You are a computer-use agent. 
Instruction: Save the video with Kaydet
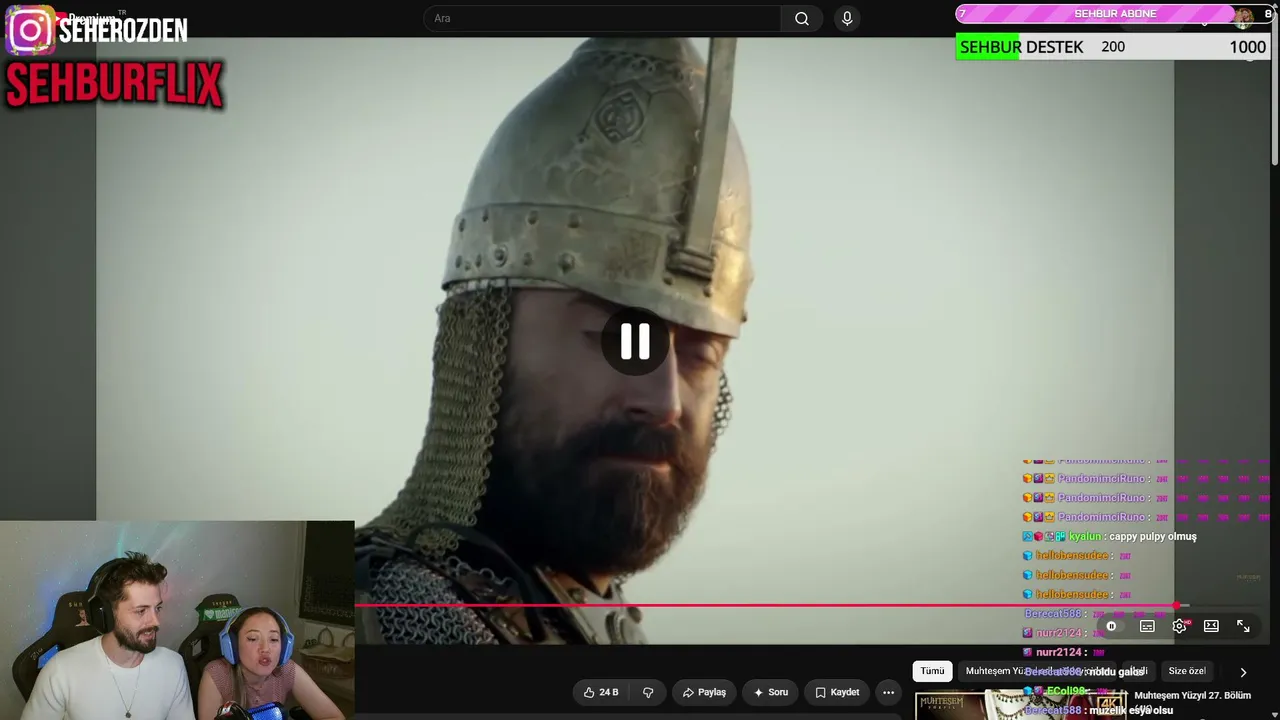tap(837, 692)
